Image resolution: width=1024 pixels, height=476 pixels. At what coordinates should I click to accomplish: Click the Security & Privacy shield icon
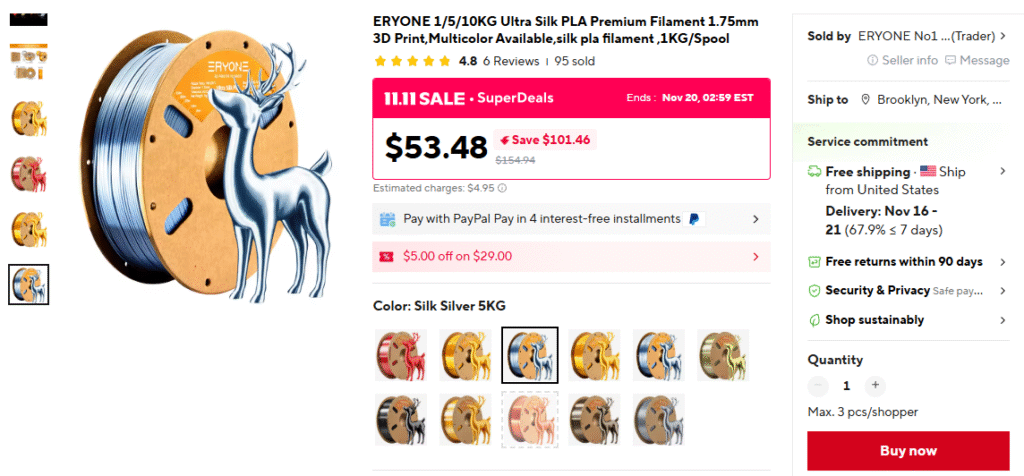815,291
